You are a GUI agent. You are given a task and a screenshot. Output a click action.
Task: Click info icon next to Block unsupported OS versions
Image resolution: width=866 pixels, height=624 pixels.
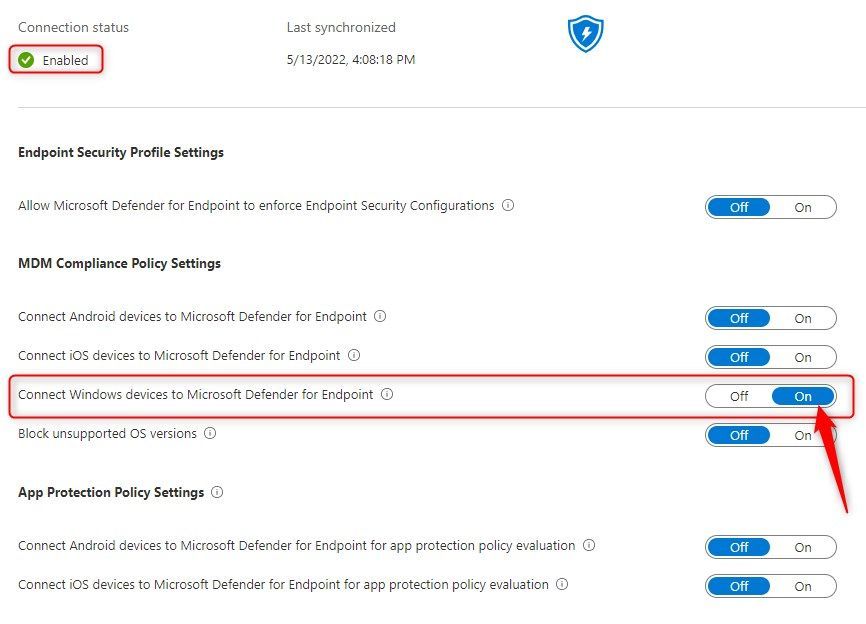209,433
